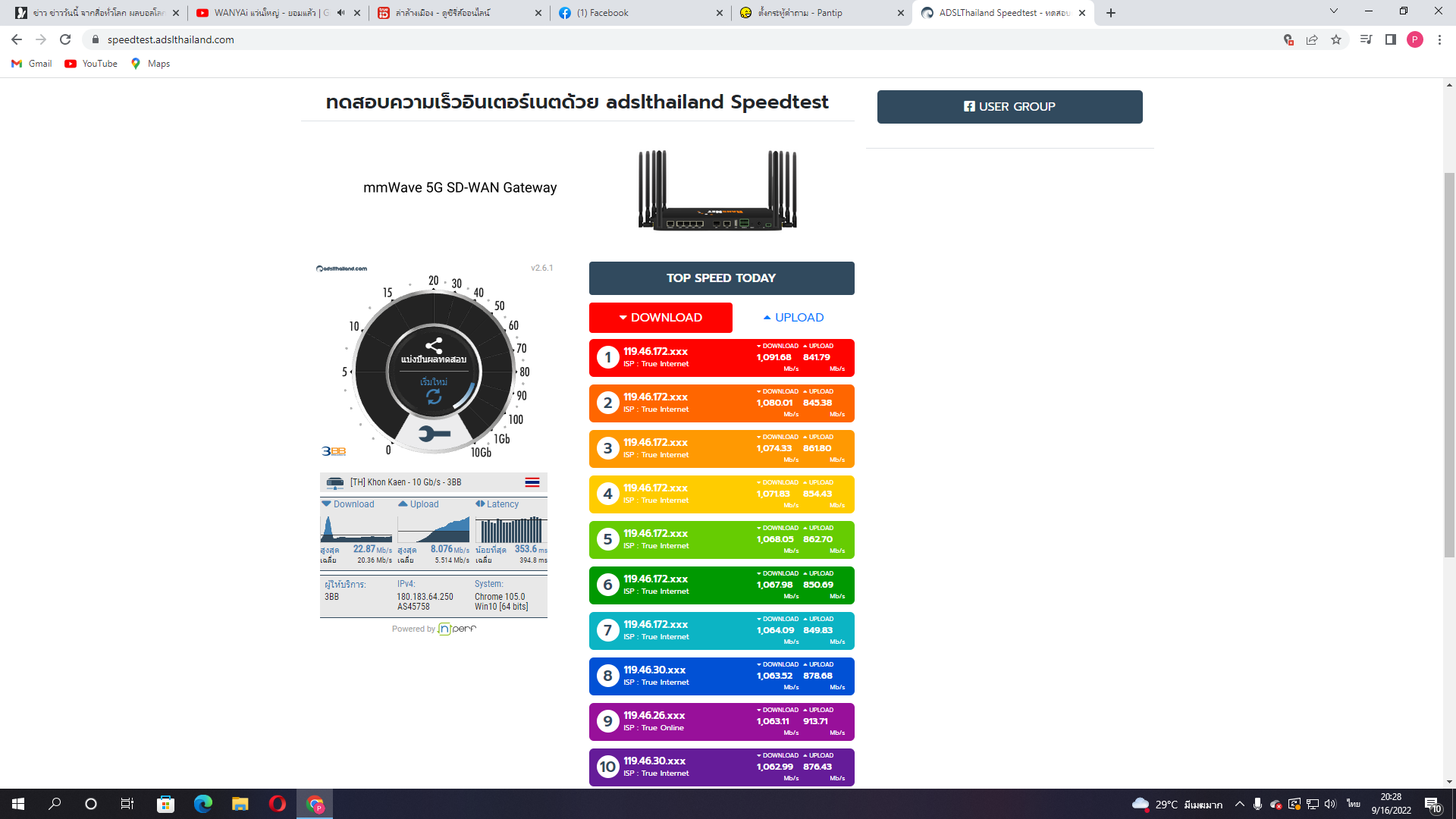The image size is (1456, 819).
Task: Select the DOWNLOAD top speed tab
Action: (661, 318)
